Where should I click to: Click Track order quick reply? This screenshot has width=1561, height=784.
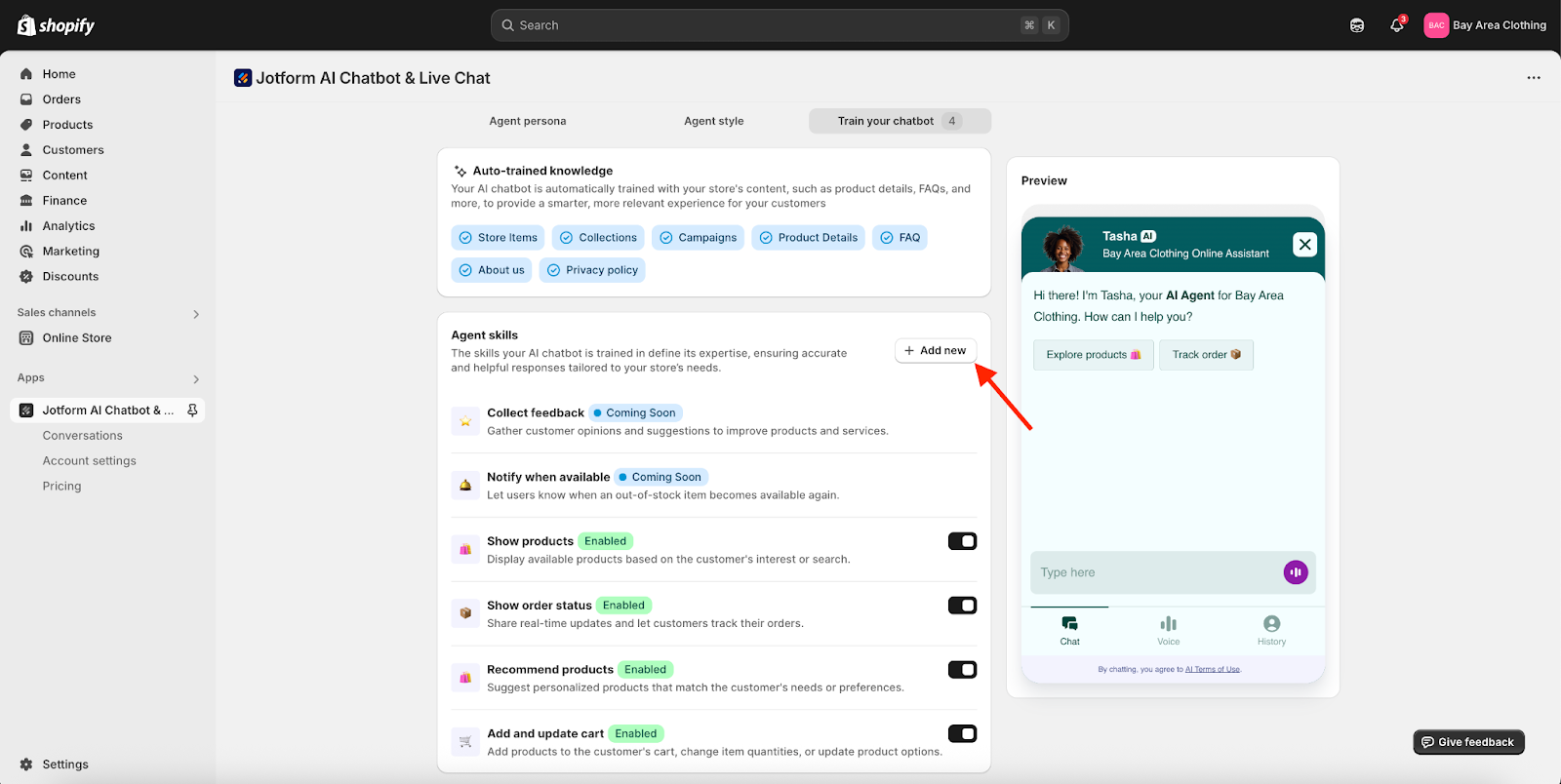(x=1206, y=355)
